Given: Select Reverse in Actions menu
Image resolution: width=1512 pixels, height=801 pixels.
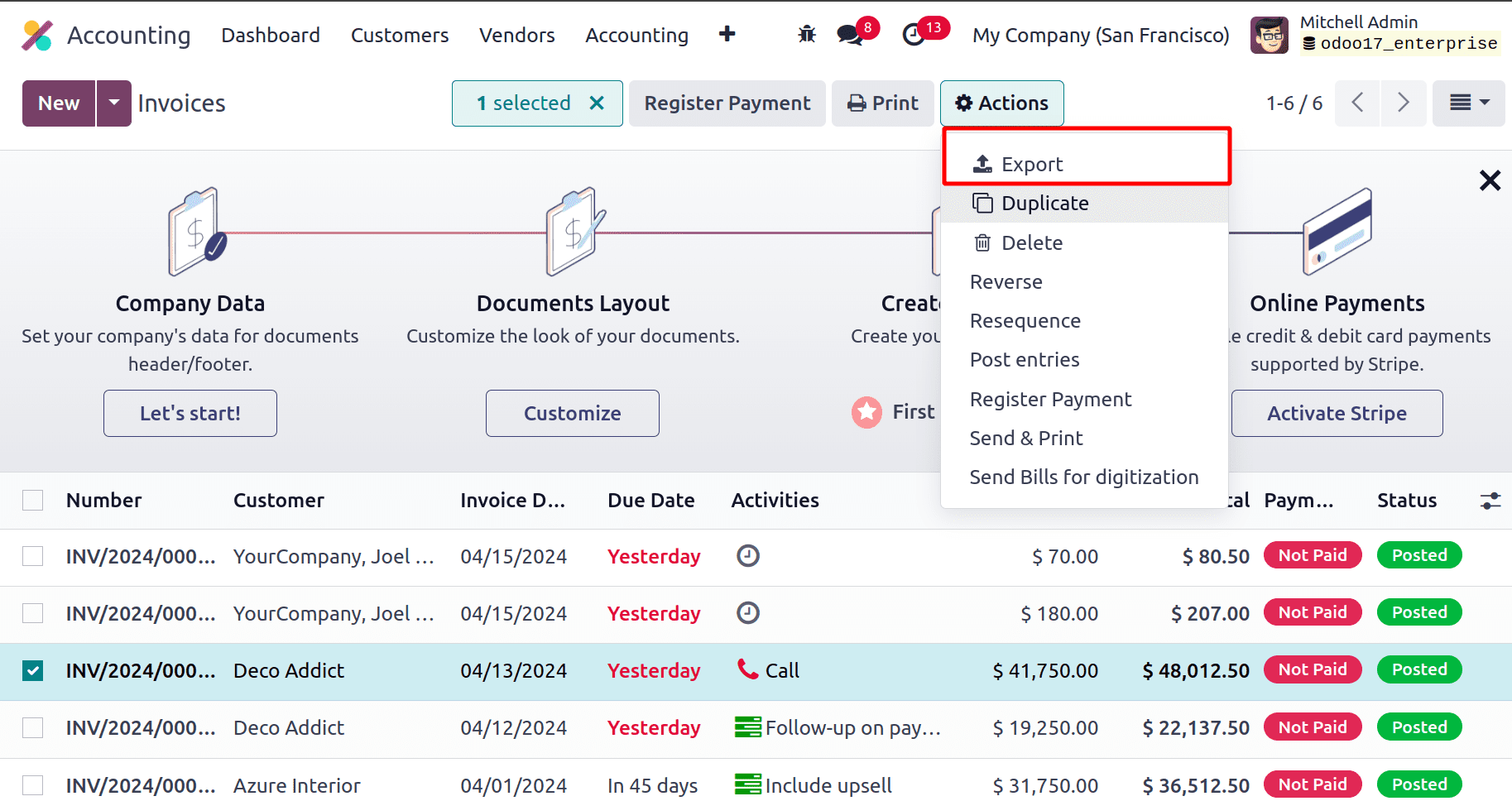Looking at the screenshot, I should pos(1085,281).
